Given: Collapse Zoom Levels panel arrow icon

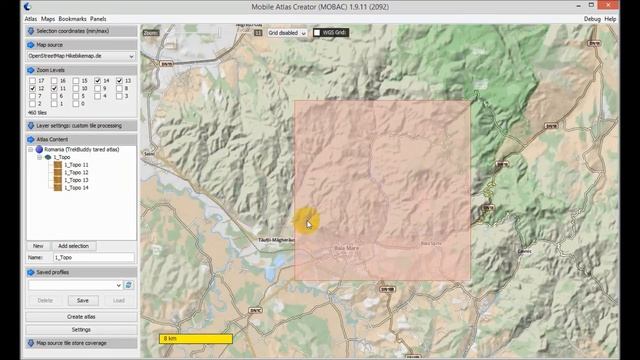Looking at the screenshot, I should (x=31, y=70).
